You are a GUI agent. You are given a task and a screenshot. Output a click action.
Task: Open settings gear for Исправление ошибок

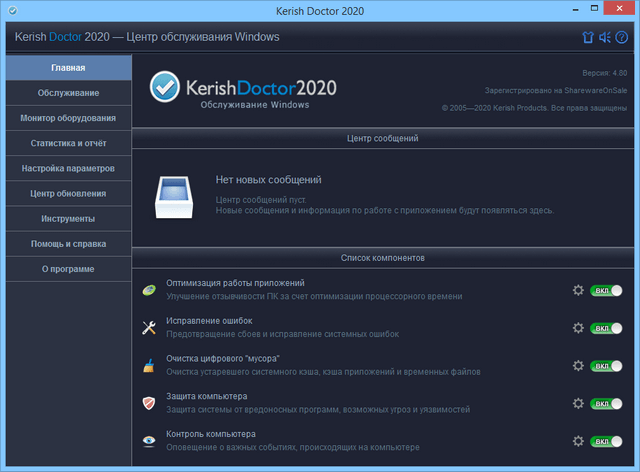click(x=578, y=328)
